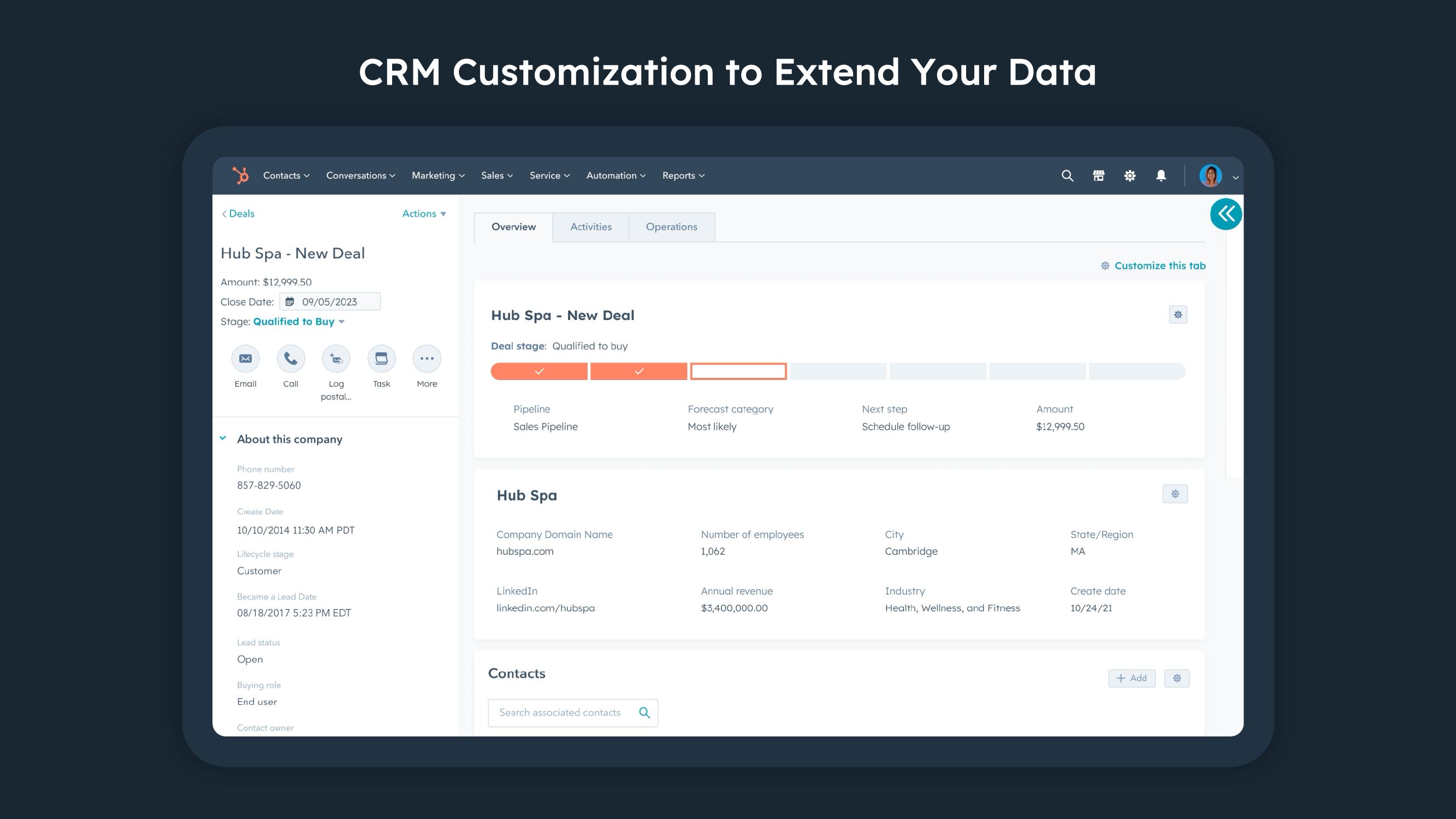This screenshot has width=1456, height=819.
Task: Click phone number 857-829-5060
Action: pos(269,485)
